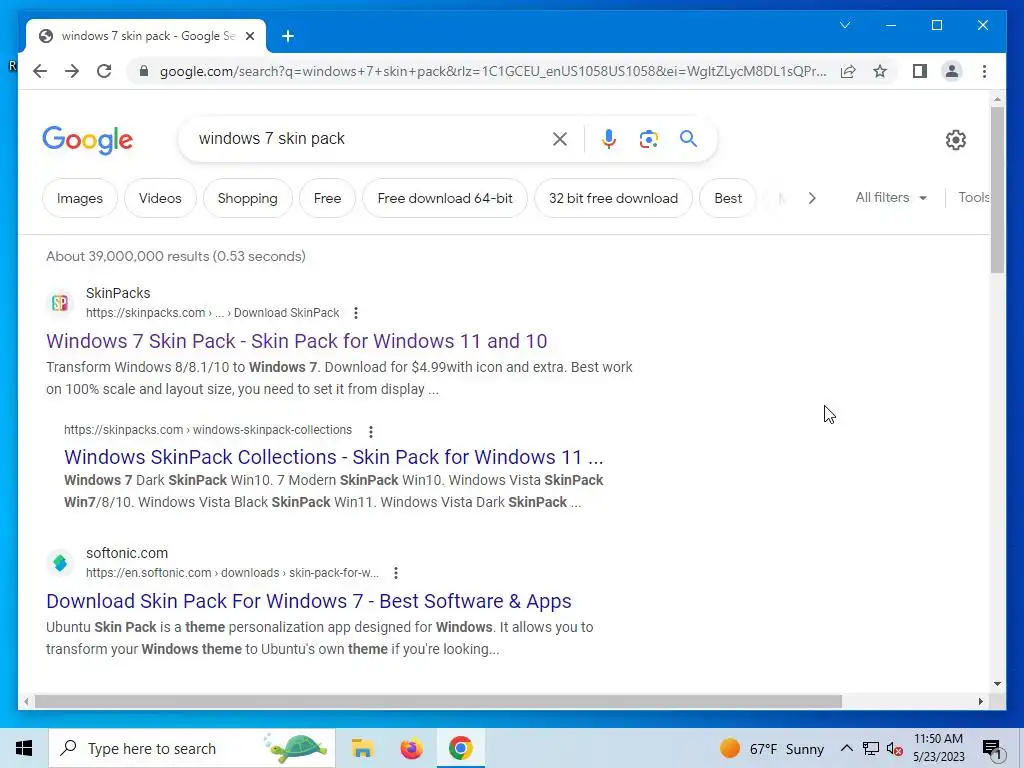The image size is (1024, 768).
Task: Share this page from the address bar
Action: pos(848,71)
